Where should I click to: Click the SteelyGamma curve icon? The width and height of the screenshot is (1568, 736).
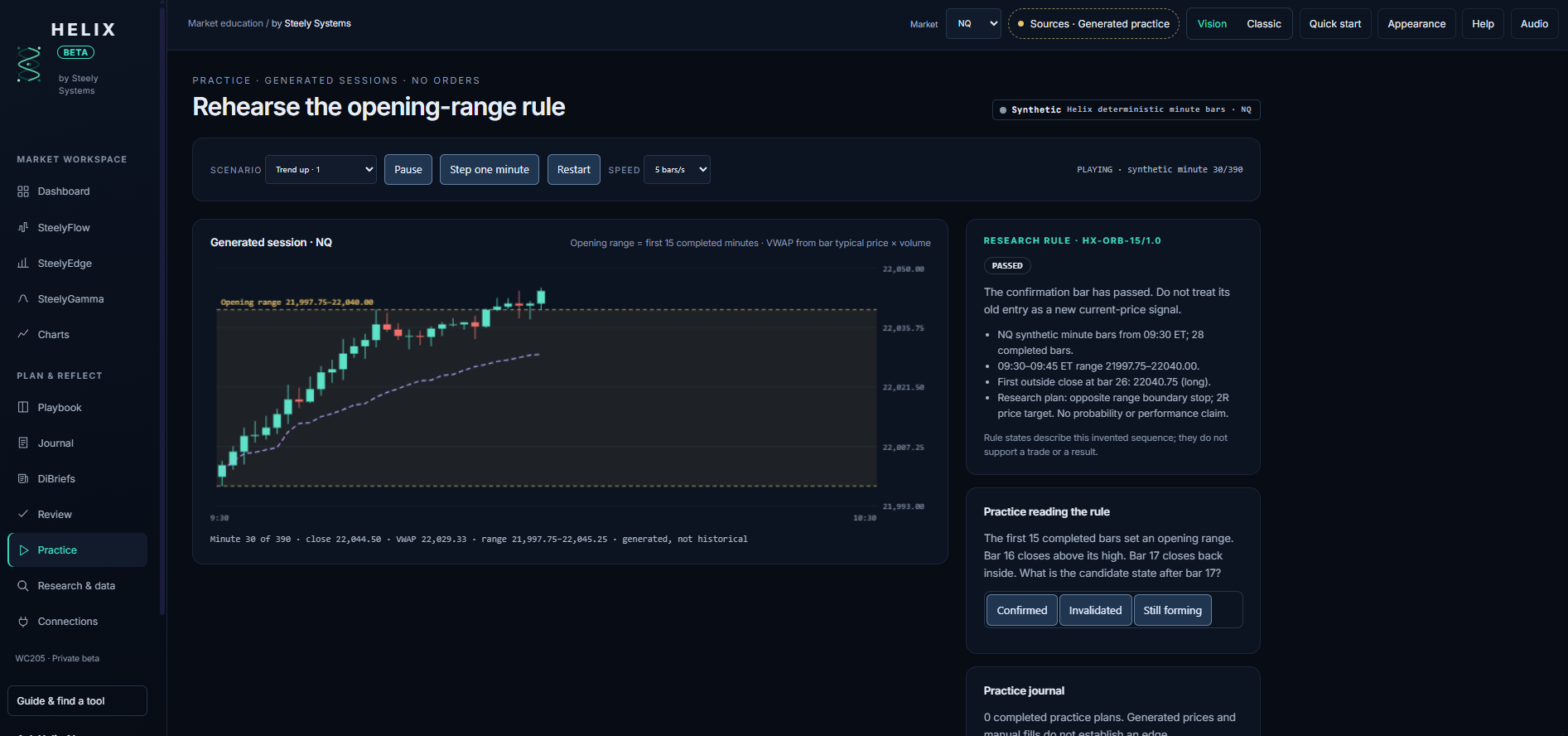point(23,299)
